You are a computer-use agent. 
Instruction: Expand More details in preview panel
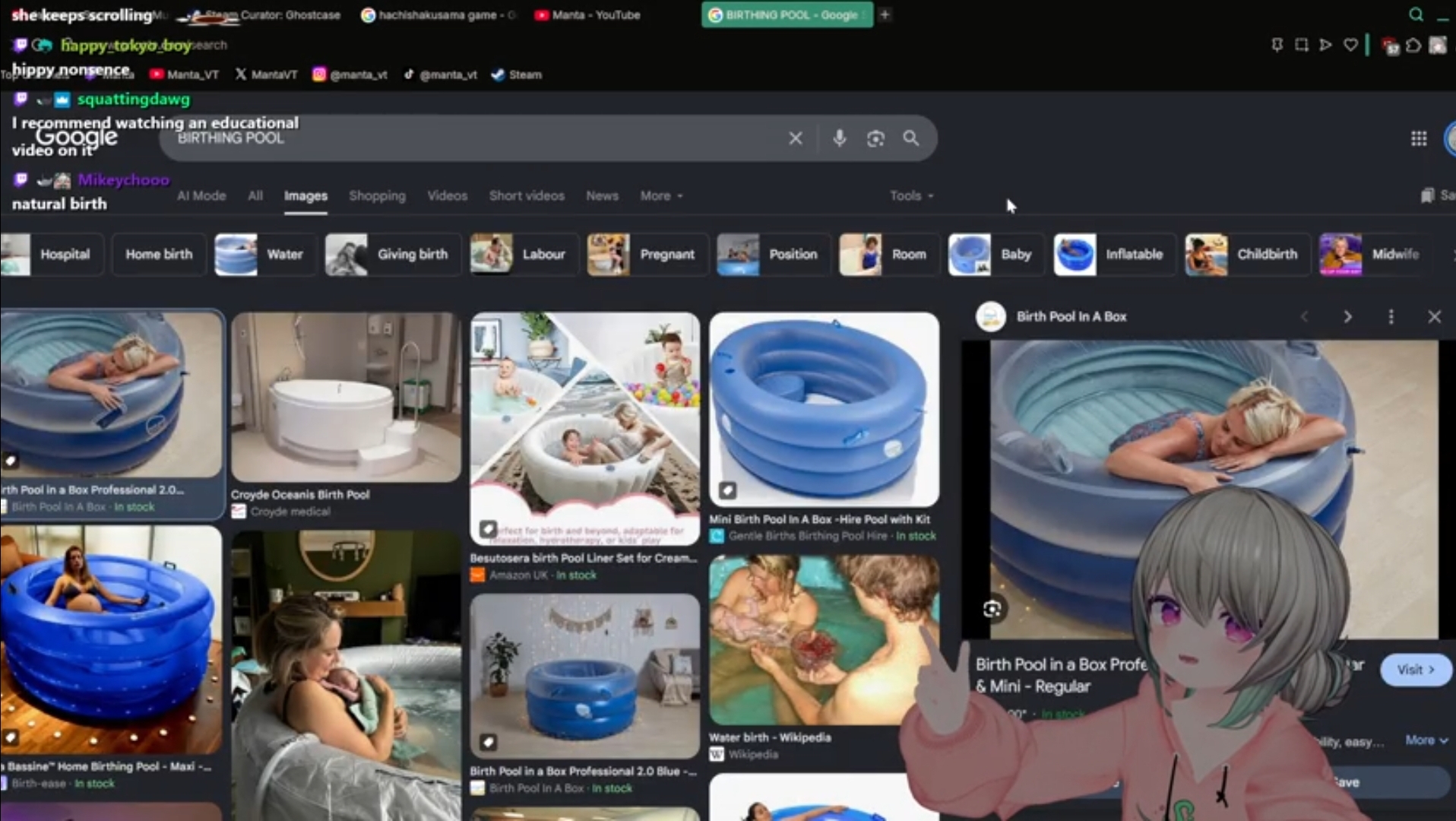tap(1426, 740)
